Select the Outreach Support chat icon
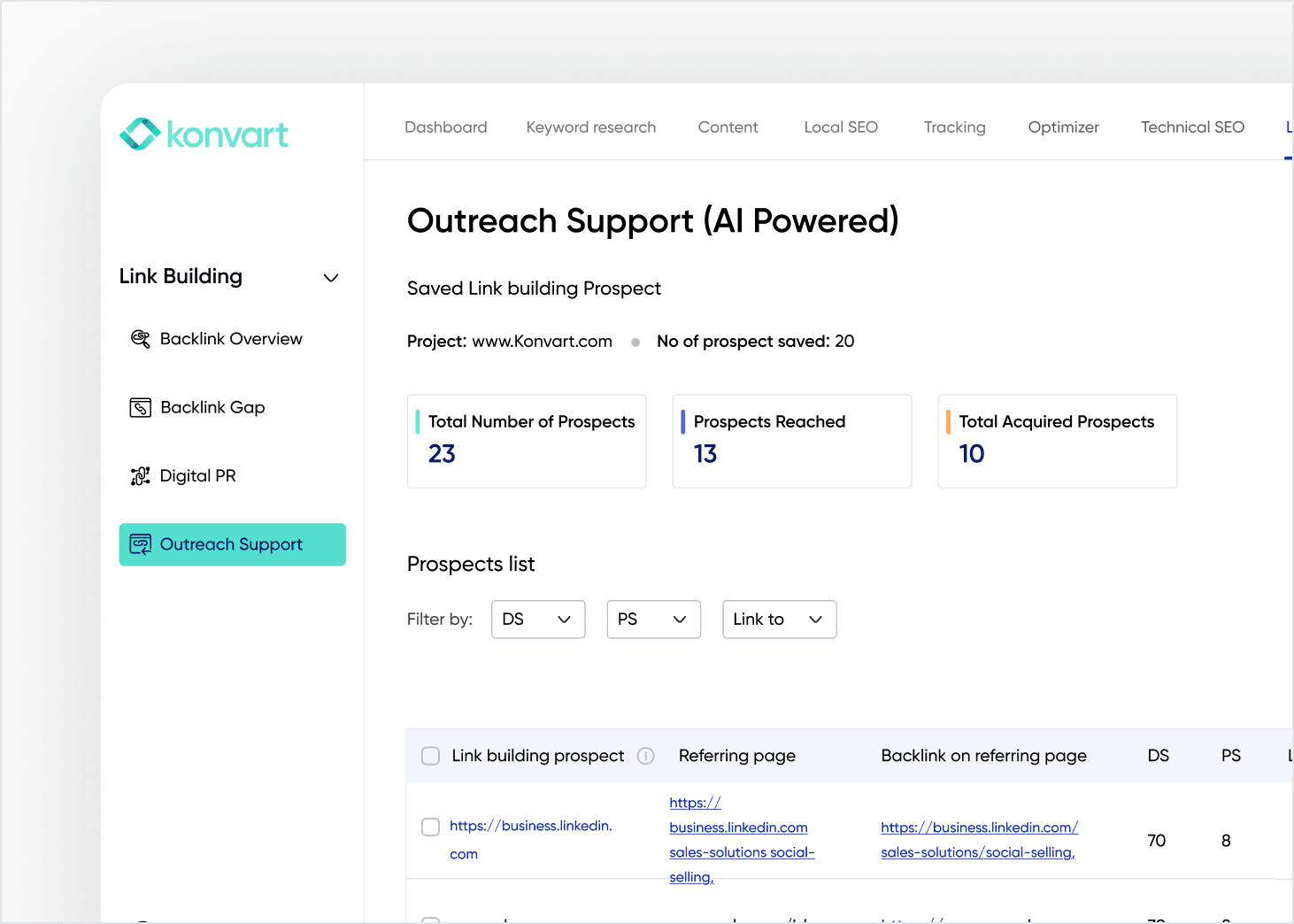This screenshot has height=924, width=1294. point(142,543)
